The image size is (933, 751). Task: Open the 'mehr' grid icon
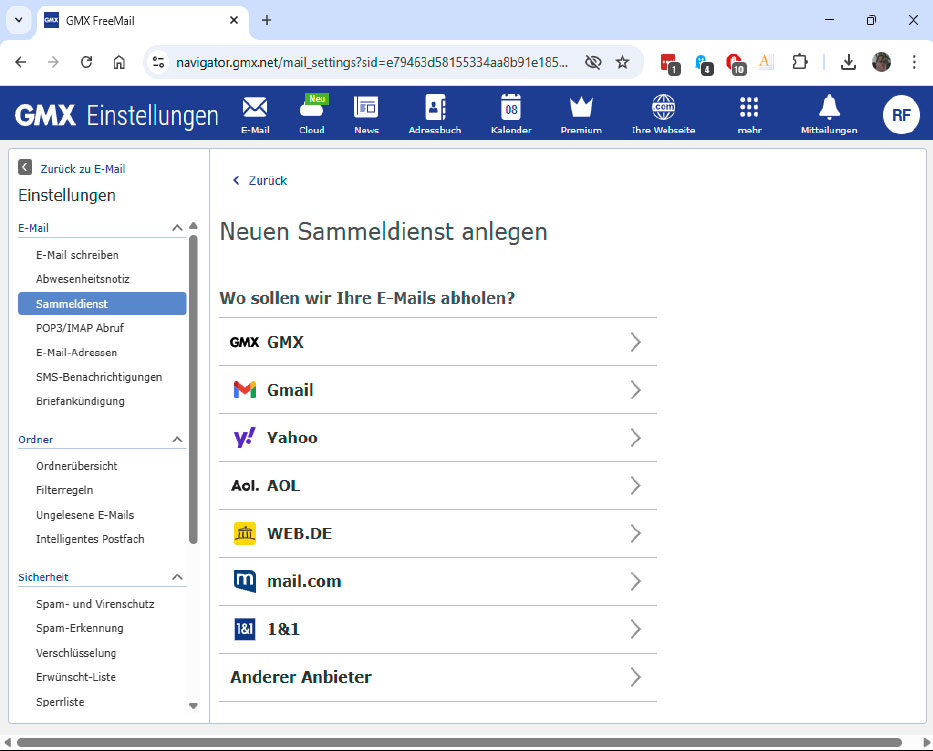point(748,112)
